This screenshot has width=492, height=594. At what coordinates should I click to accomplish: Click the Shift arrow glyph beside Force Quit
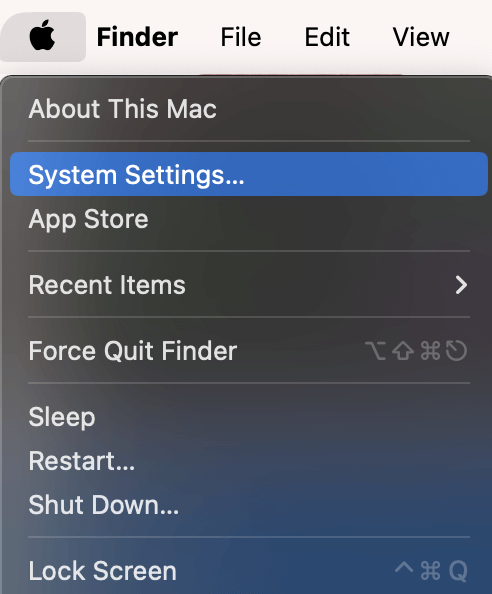[403, 350]
